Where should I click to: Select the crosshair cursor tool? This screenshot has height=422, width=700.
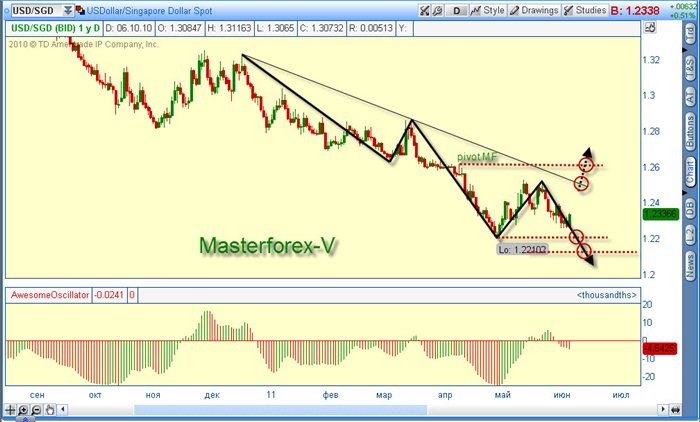[x=10, y=412]
